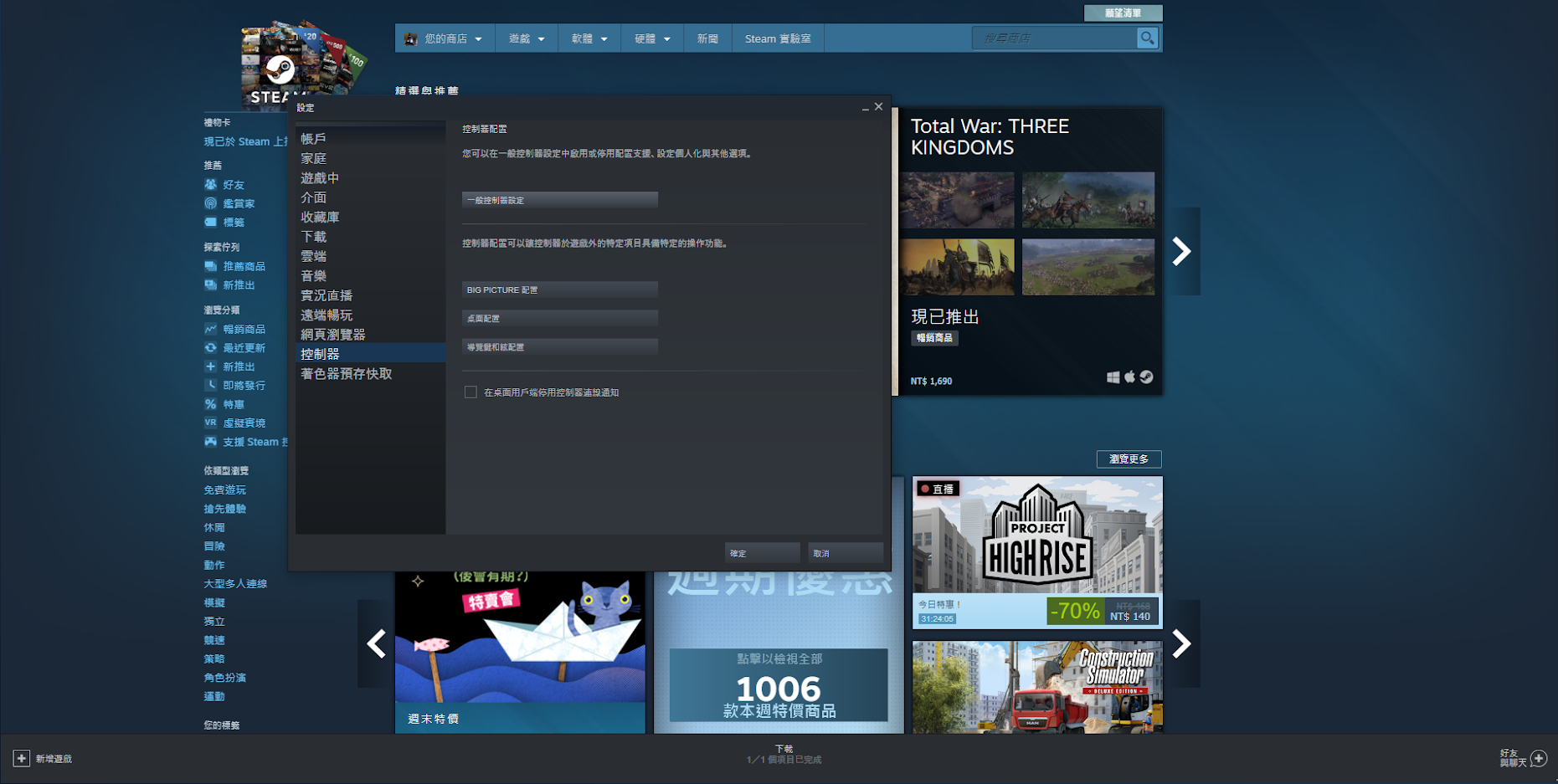Click the Windows platform icon on Total War card
Viewport: 1558px width, 784px height.
[1113, 377]
